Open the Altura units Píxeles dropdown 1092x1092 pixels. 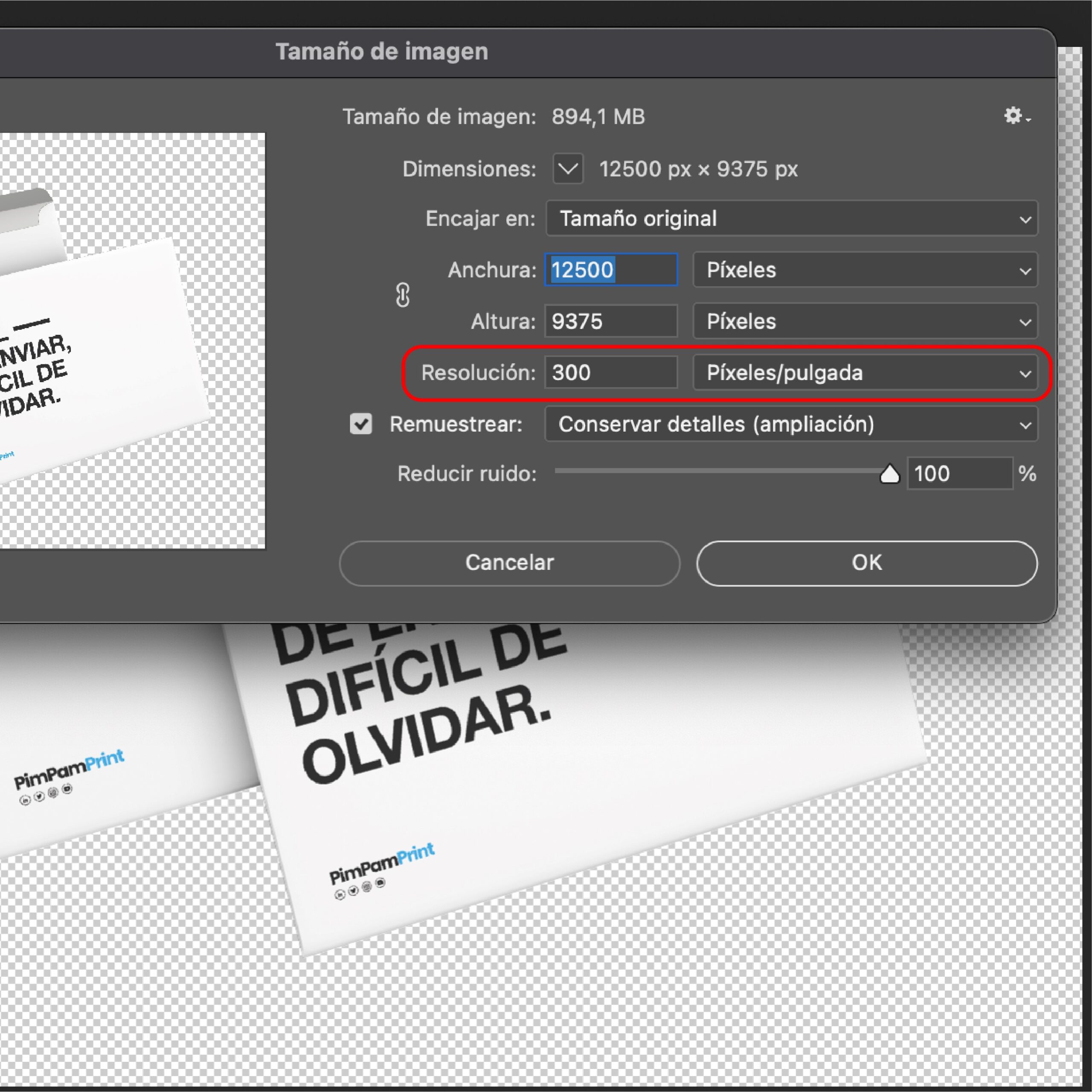pyautogui.click(x=865, y=321)
